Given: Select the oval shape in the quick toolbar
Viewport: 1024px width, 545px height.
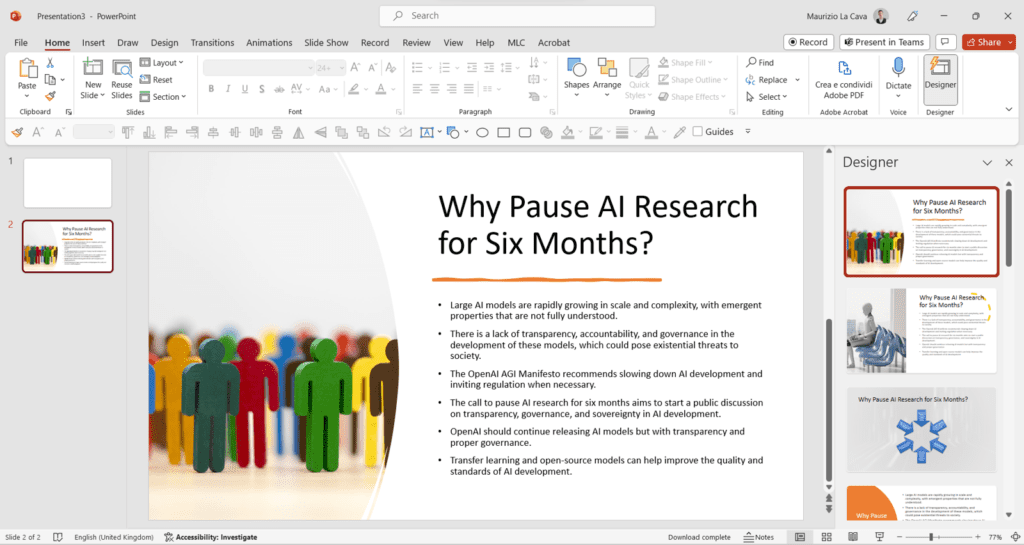Looking at the screenshot, I should [482, 132].
